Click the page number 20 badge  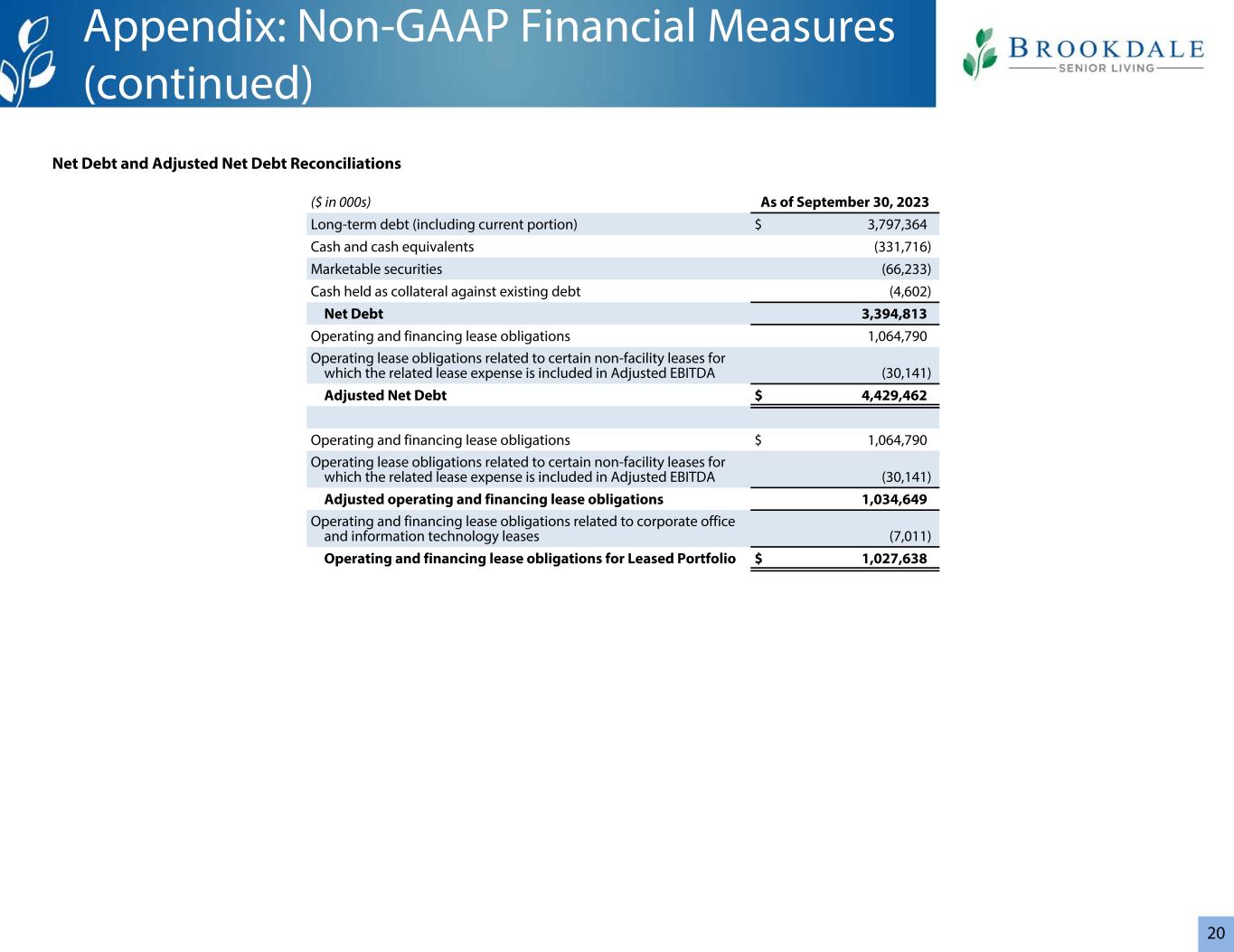click(x=1216, y=933)
